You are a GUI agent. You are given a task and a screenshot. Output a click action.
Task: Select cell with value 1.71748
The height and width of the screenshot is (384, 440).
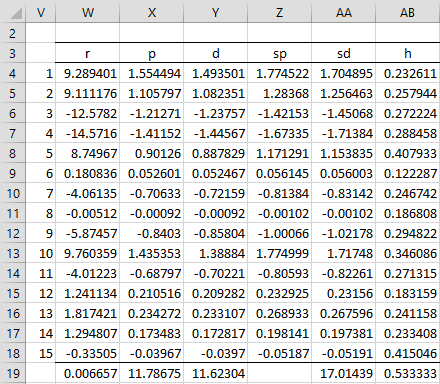tap(344, 253)
